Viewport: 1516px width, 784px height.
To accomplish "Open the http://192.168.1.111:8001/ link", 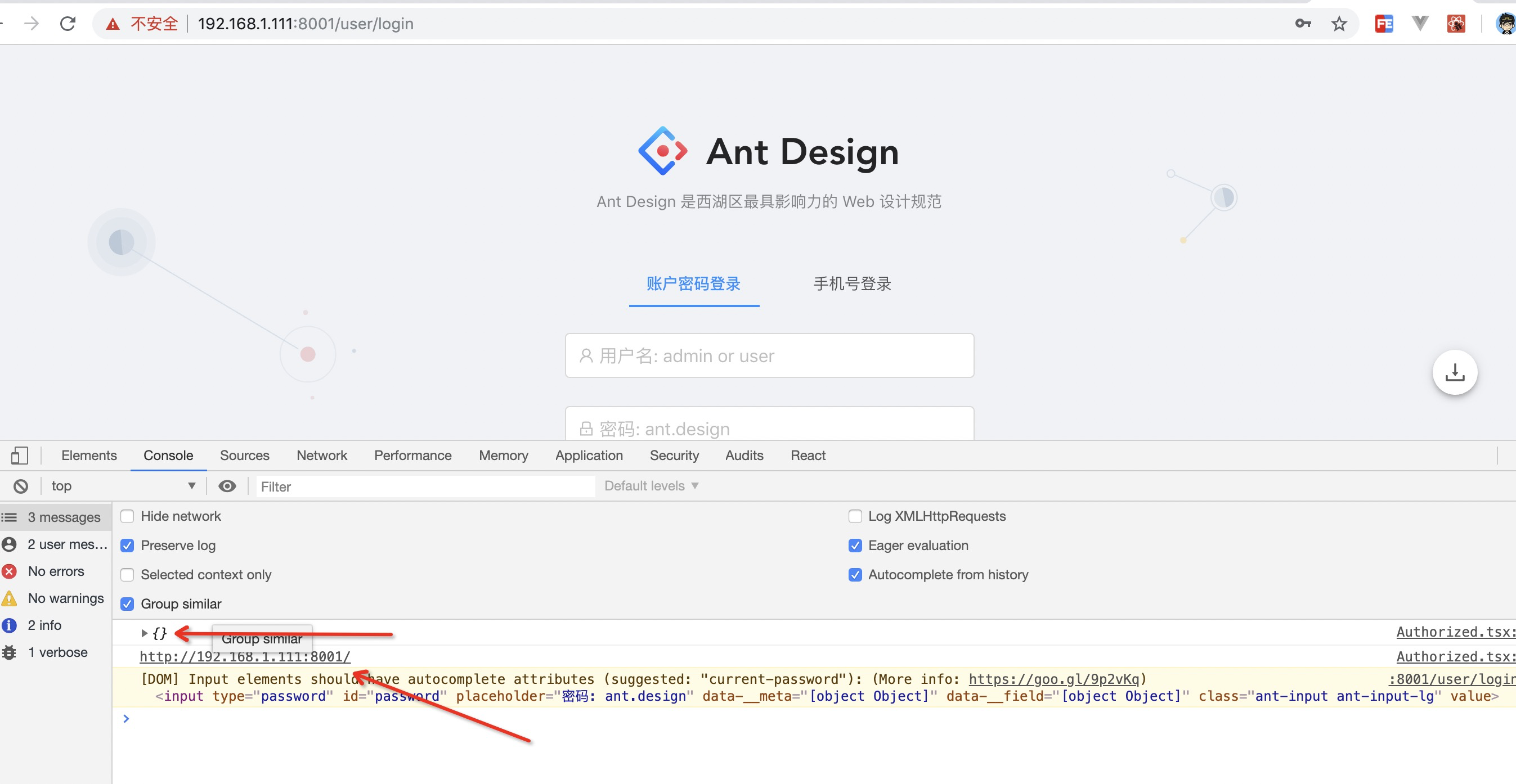I will 244,656.
